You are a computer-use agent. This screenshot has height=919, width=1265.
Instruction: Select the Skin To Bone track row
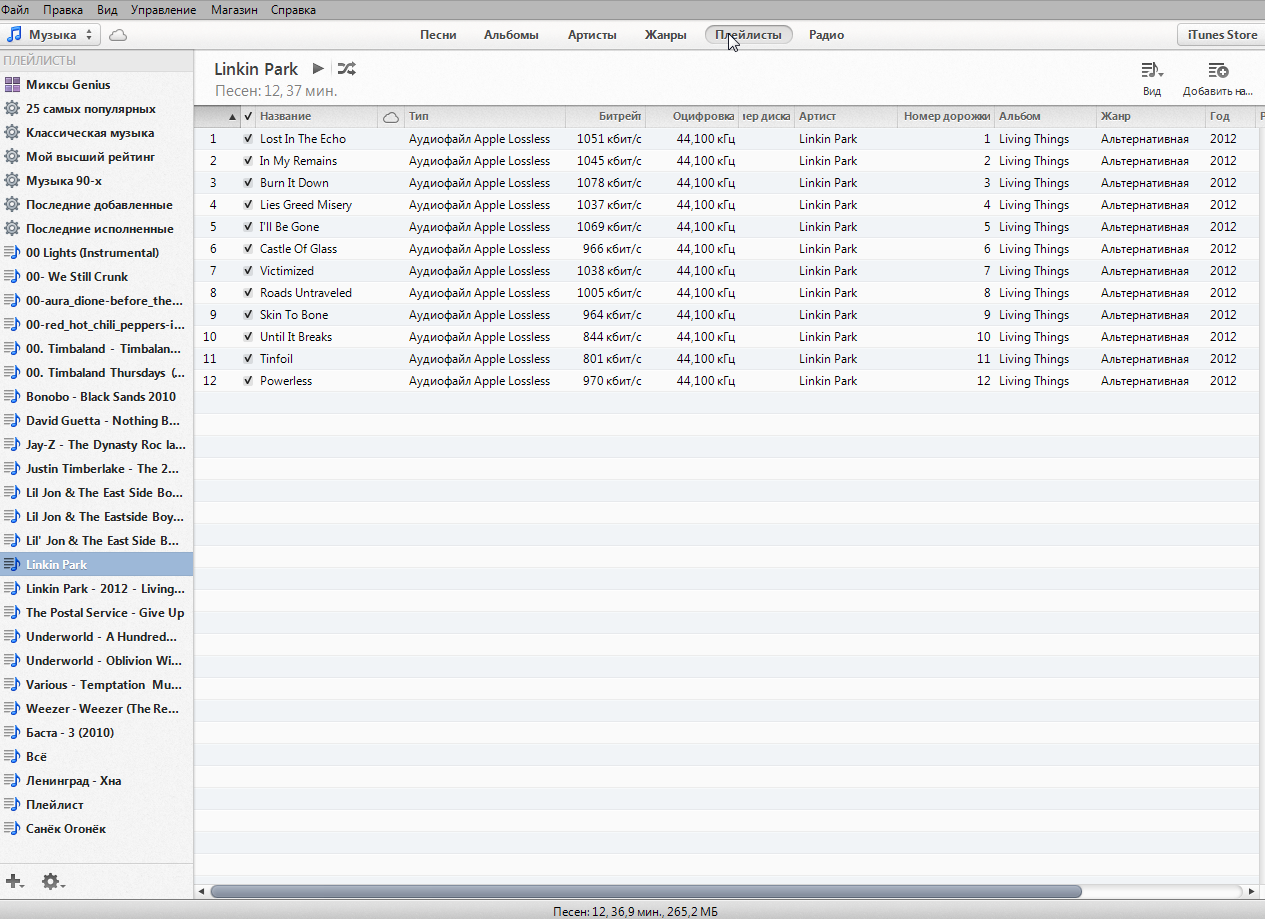726,315
